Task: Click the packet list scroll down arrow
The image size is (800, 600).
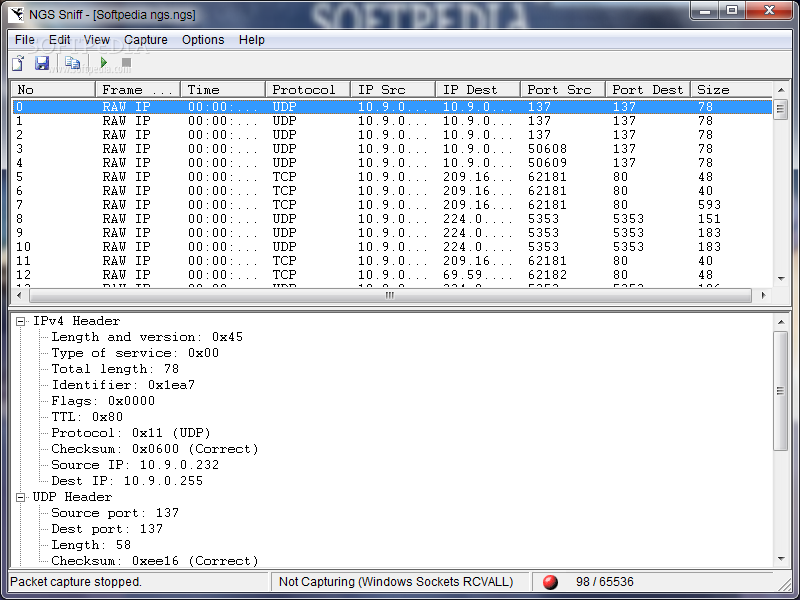Action: click(x=781, y=279)
